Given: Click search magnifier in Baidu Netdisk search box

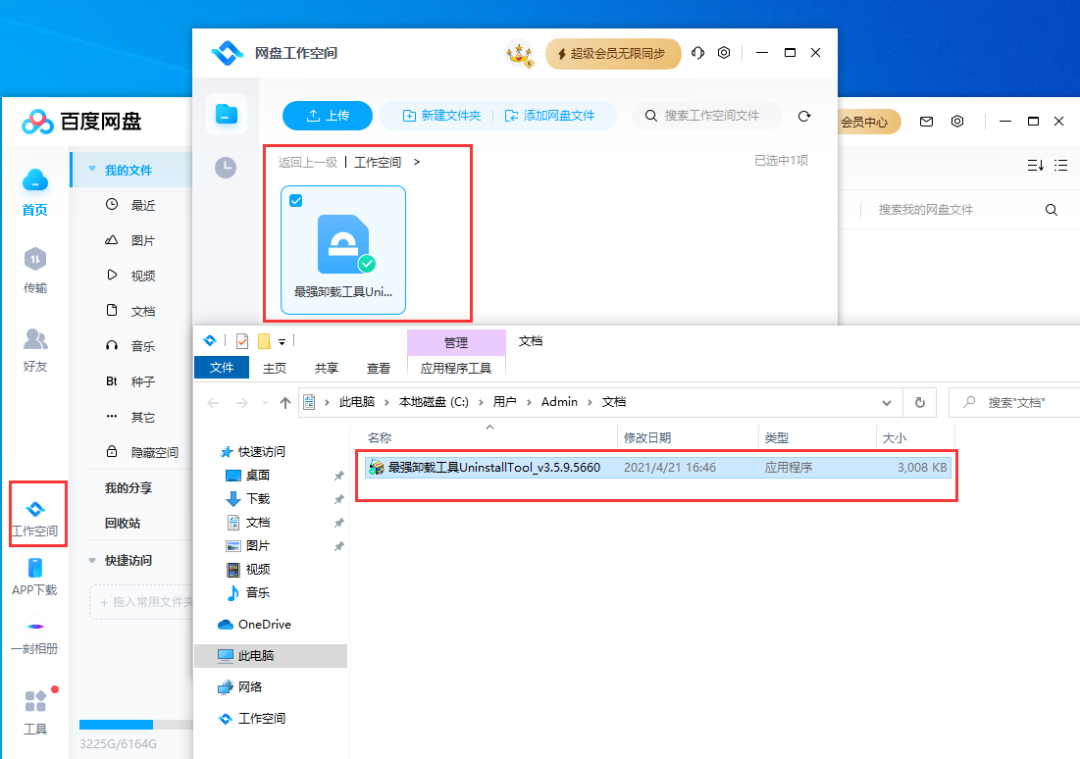Looking at the screenshot, I should tap(1051, 209).
